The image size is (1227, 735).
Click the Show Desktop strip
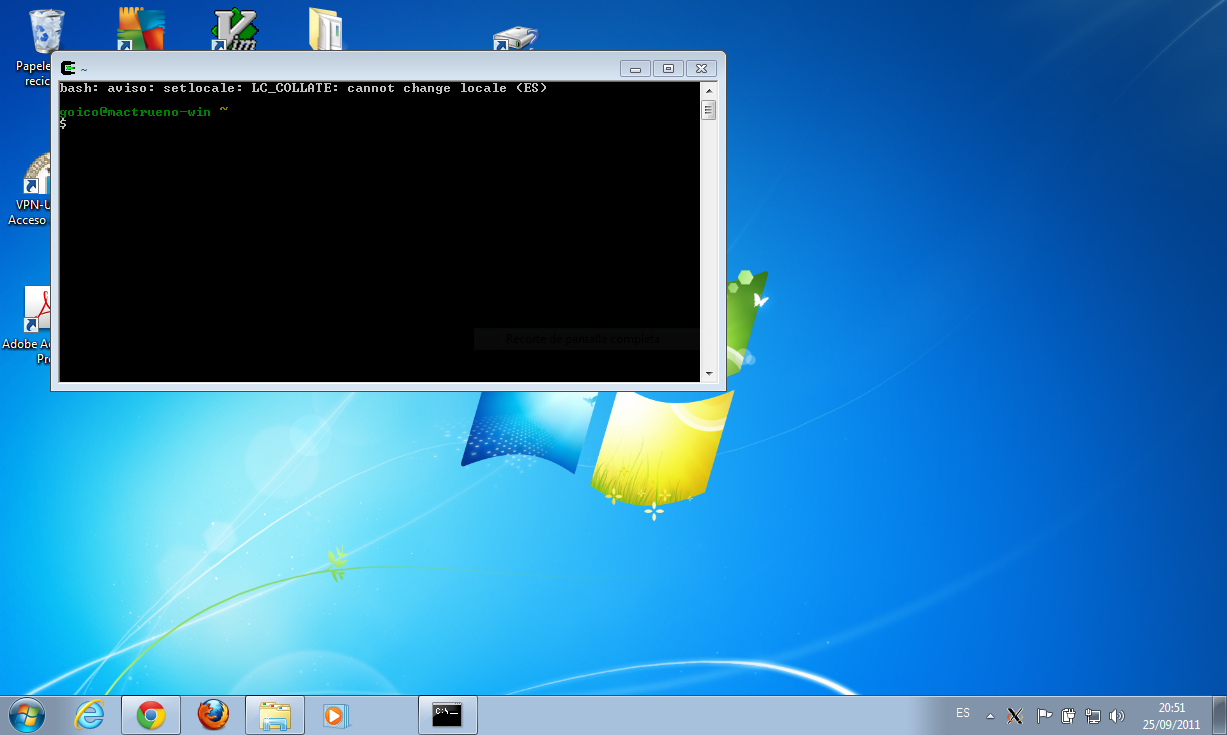coord(1219,715)
